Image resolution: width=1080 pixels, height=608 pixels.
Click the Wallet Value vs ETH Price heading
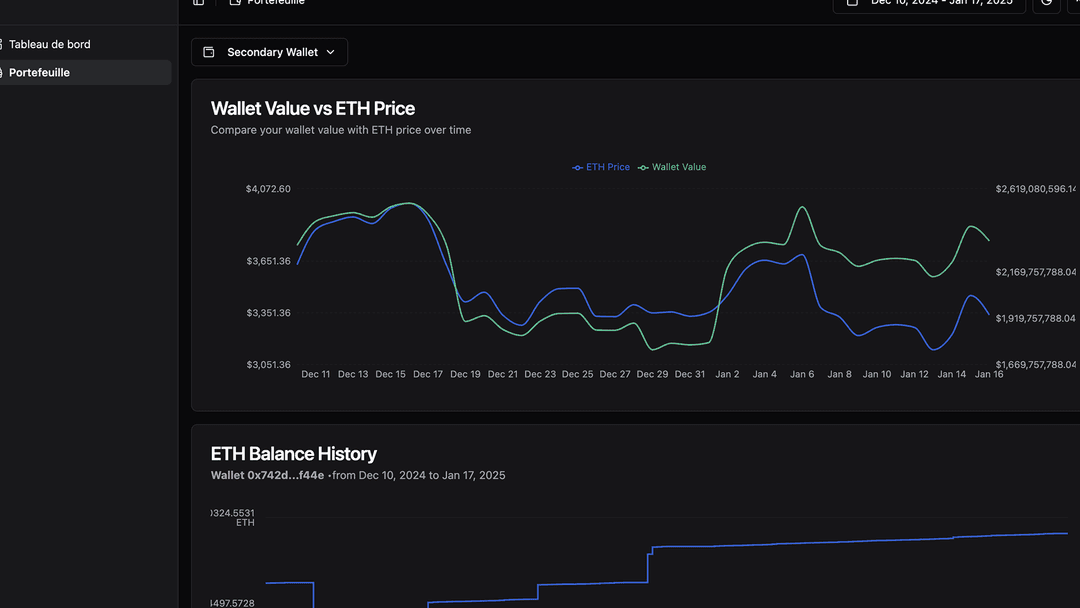[312, 108]
